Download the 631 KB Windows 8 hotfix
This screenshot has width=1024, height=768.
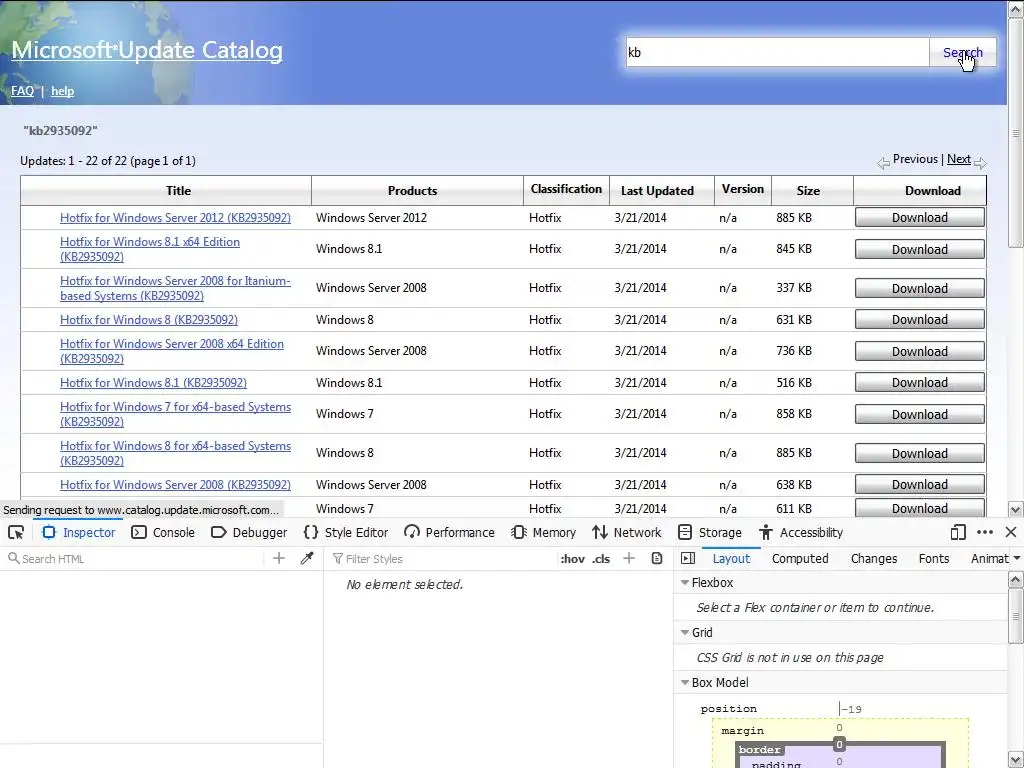tap(920, 319)
